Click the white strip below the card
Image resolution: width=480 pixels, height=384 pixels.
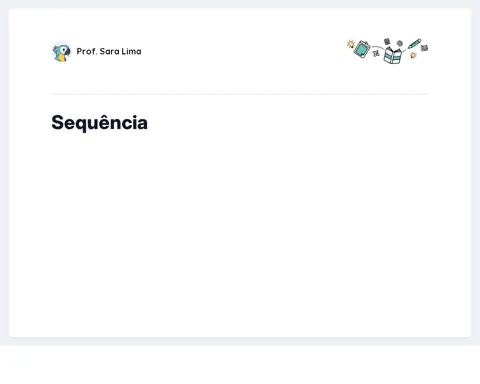click(x=240, y=365)
